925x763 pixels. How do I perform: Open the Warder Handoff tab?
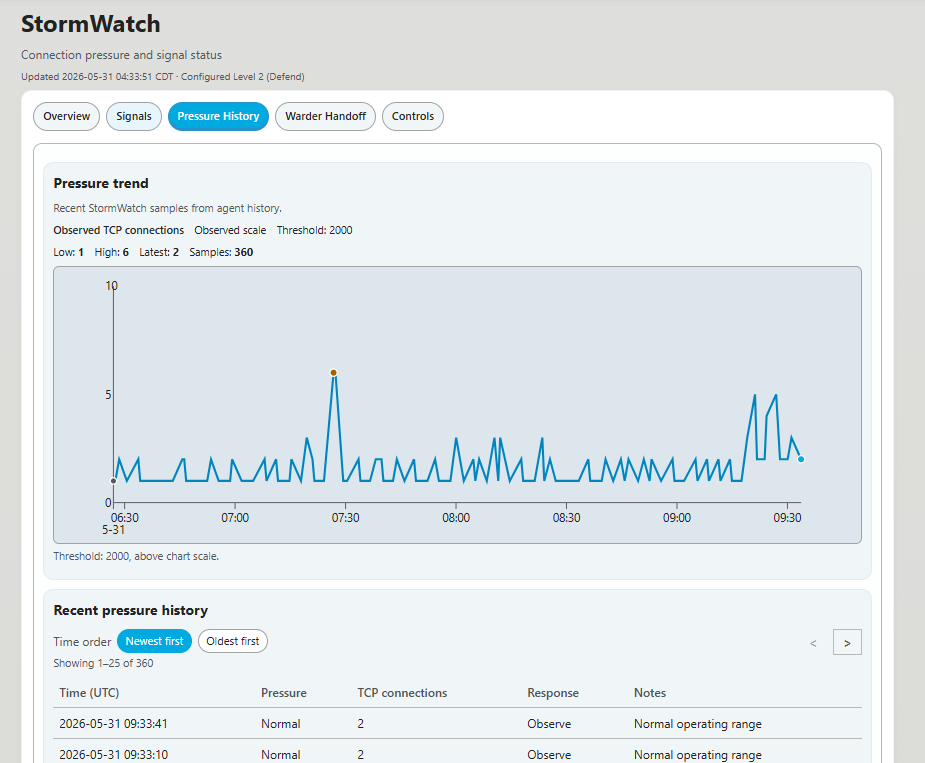tap(326, 116)
